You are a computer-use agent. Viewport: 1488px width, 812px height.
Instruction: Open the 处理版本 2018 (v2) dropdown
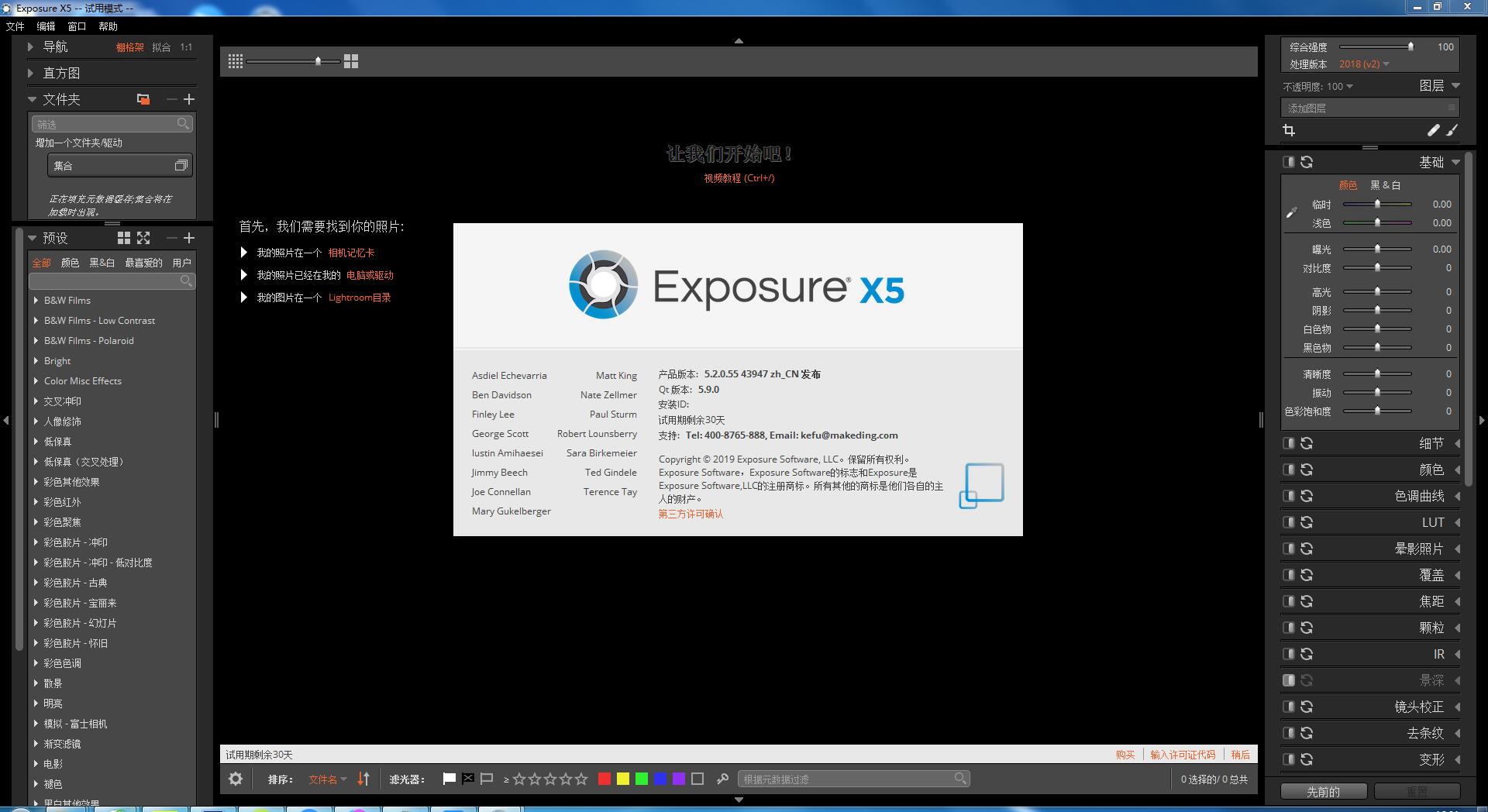pyautogui.click(x=1364, y=64)
